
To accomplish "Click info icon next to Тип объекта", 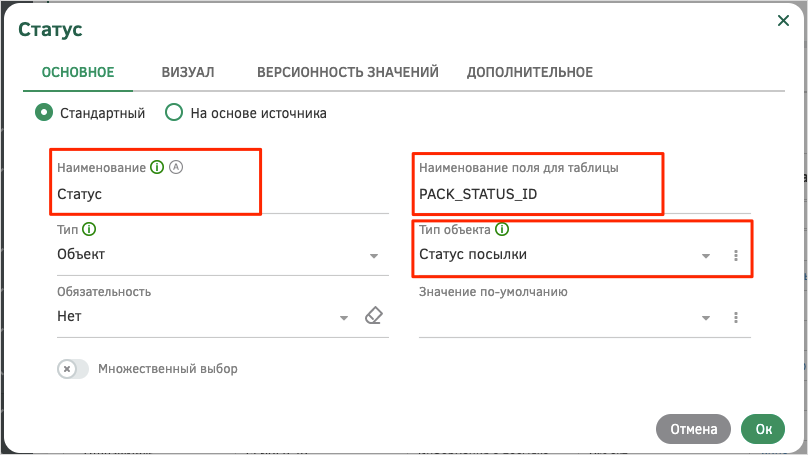I will coord(502,229).
